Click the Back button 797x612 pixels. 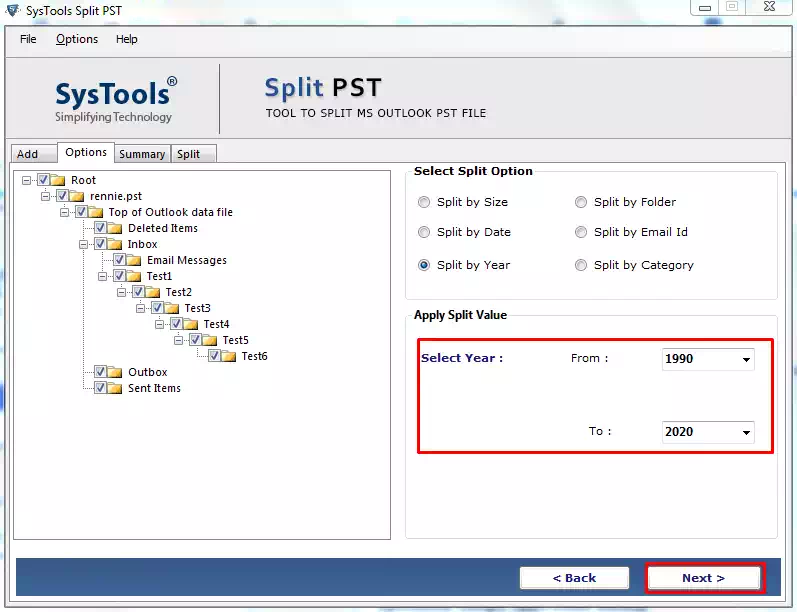click(574, 578)
